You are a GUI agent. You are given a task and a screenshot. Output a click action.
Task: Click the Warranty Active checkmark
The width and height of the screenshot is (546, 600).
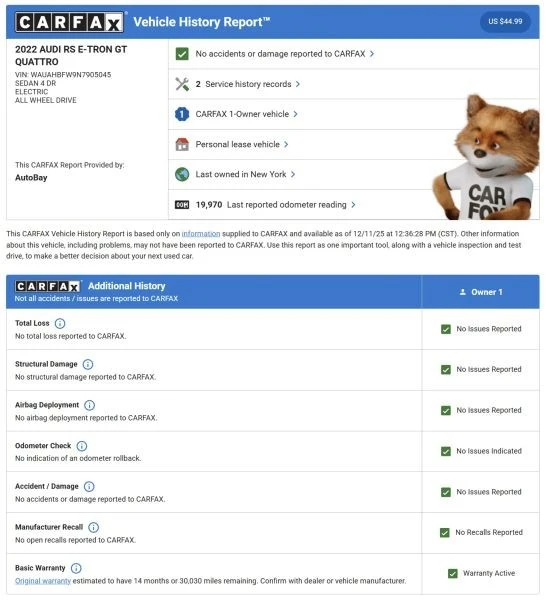point(453,574)
